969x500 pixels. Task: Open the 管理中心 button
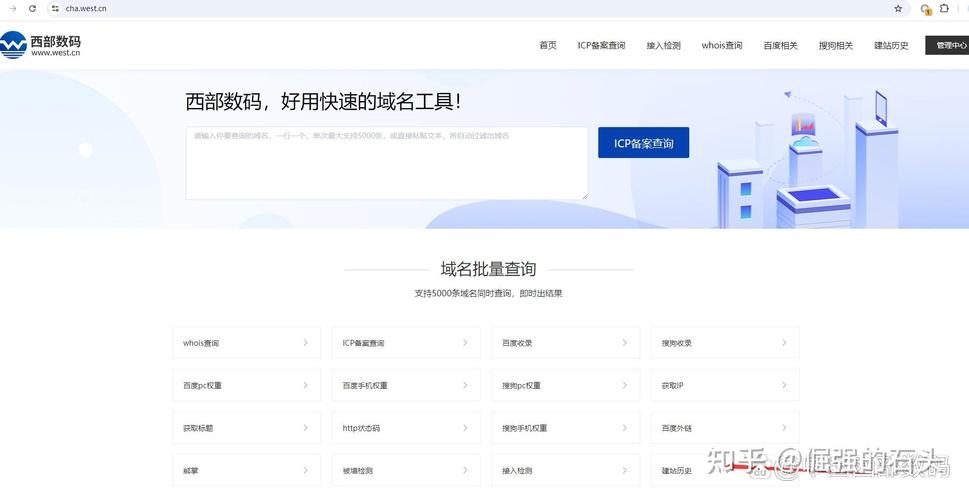(x=947, y=45)
